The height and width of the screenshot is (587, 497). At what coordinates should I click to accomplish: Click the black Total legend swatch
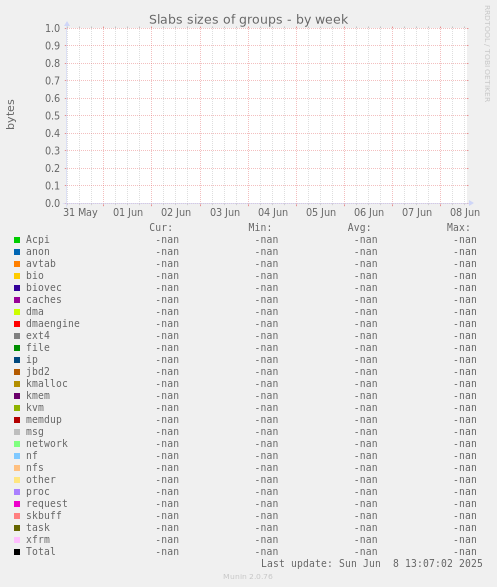[17, 552]
